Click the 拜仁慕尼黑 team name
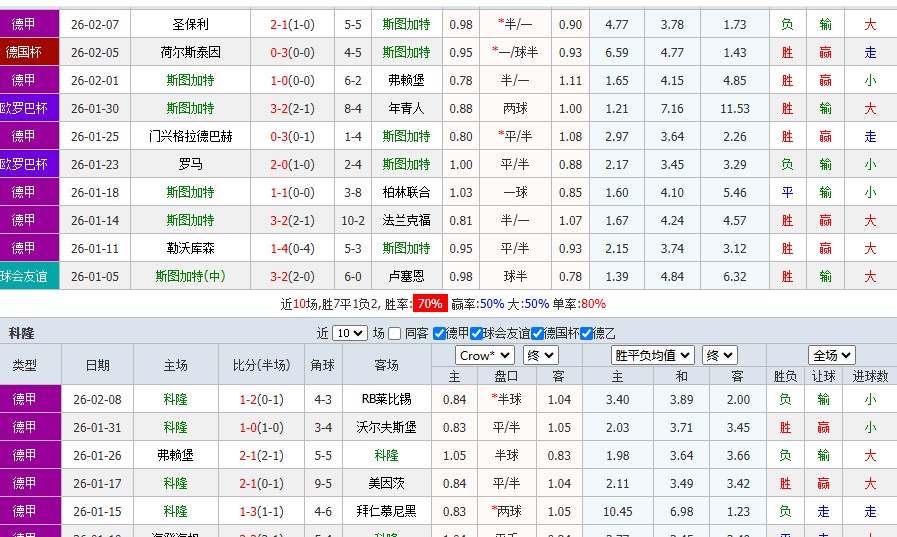897x537 pixels. [386, 511]
